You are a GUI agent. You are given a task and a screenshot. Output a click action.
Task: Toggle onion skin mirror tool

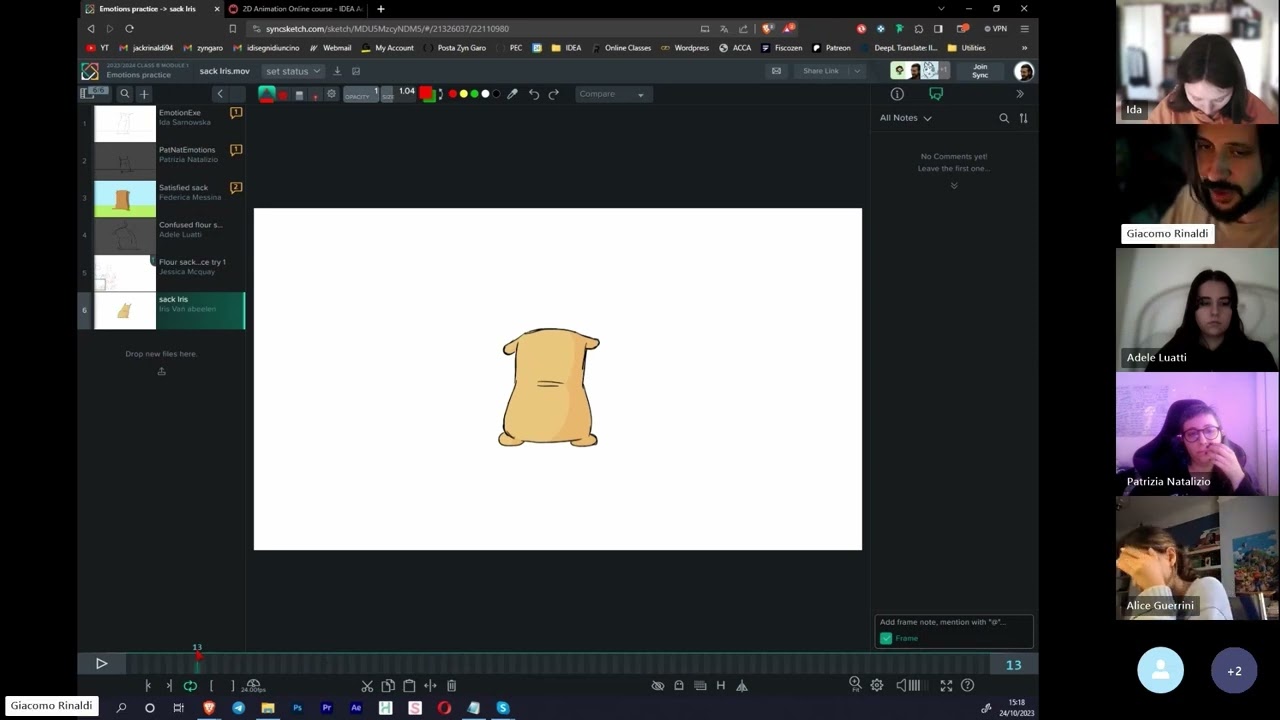[x=742, y=686]
